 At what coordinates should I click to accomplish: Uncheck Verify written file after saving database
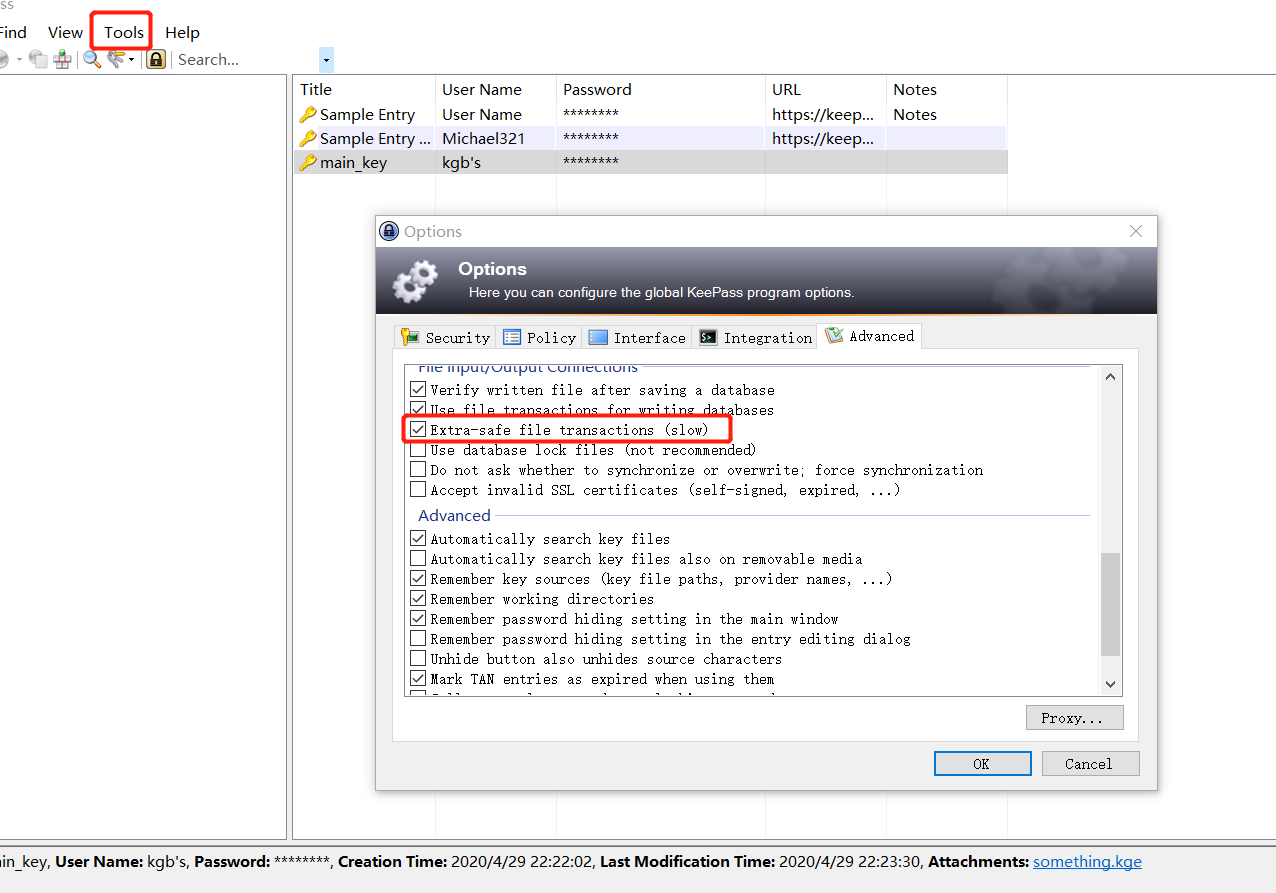tap(418, 390)
